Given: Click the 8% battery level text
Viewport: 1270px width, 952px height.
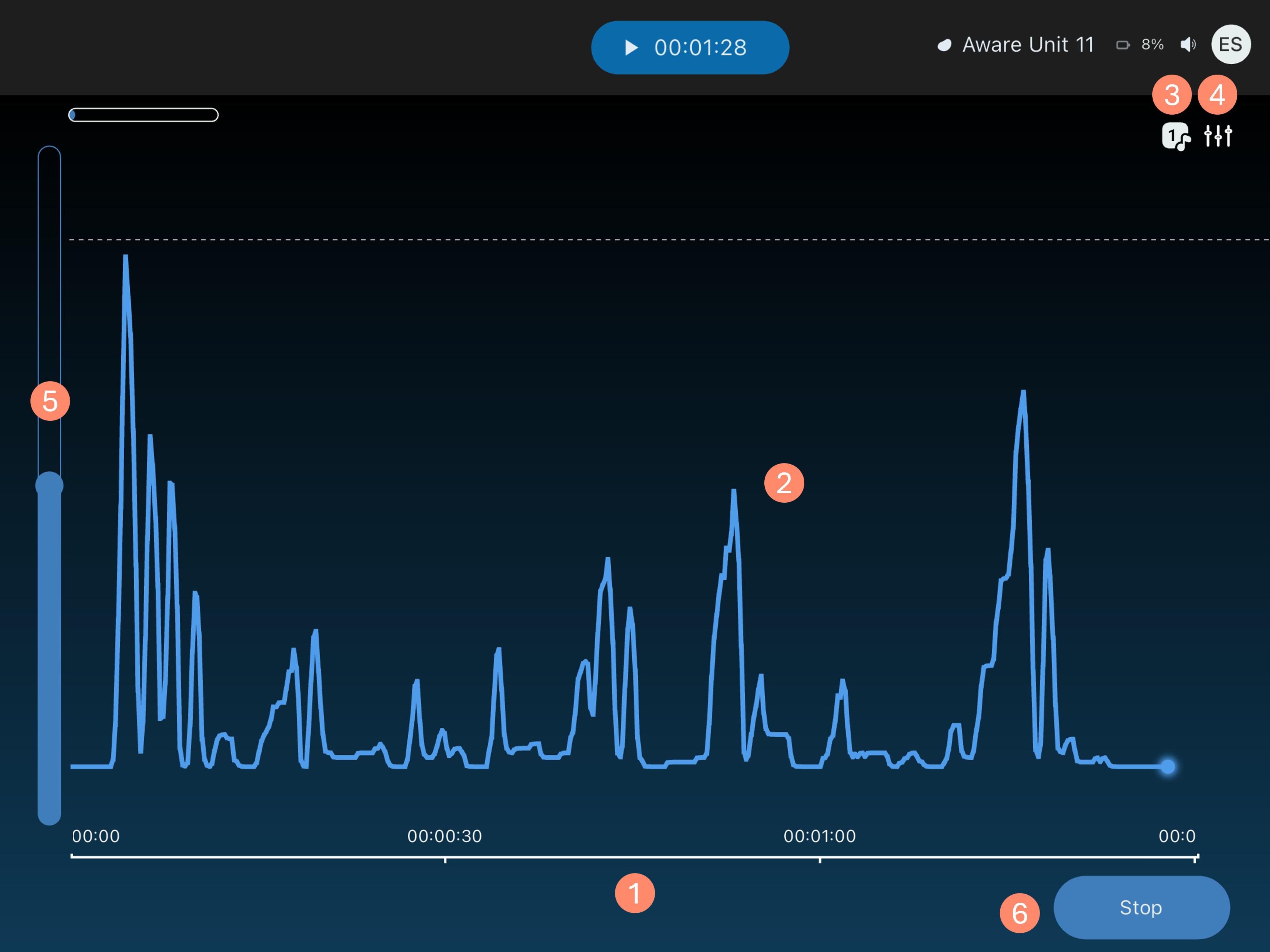Looking at the screenshot, I should [x=1152, y=45].
